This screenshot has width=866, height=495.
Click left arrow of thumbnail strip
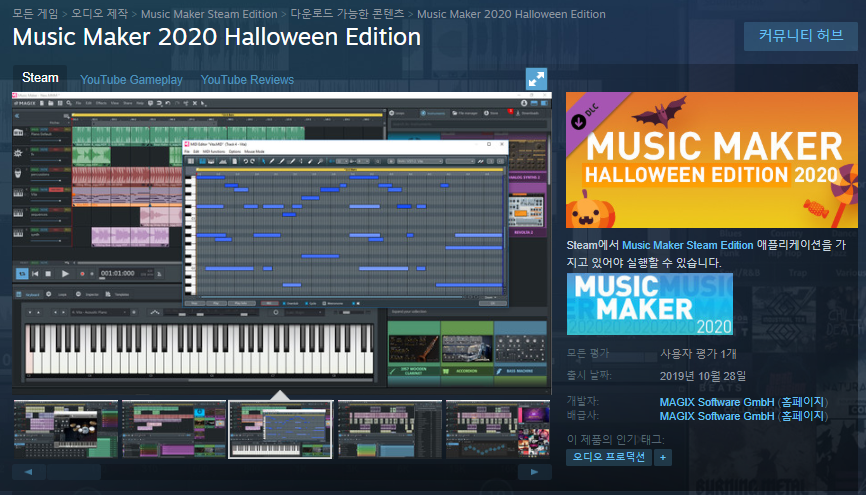coord(29,472)
